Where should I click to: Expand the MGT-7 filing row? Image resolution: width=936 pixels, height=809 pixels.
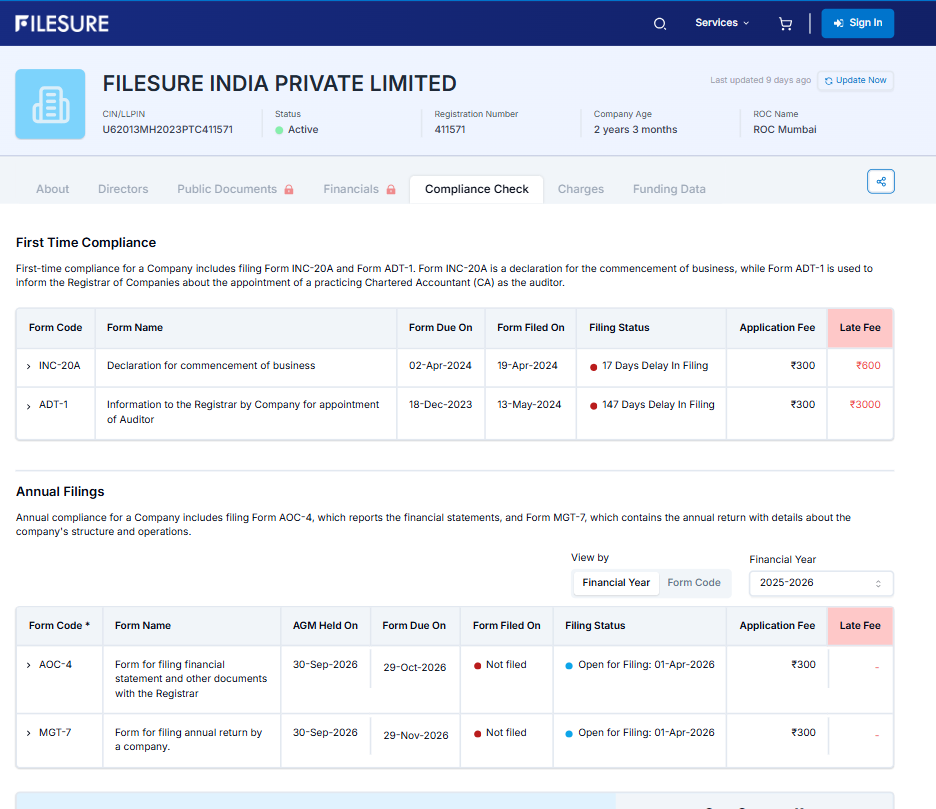[x=29, y=733]
